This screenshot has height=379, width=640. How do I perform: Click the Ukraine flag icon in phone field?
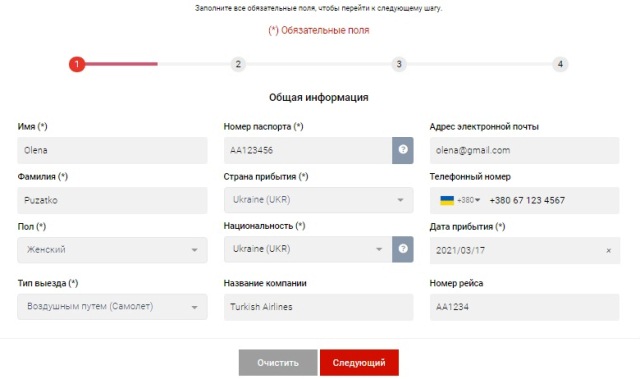coord(447,200)
